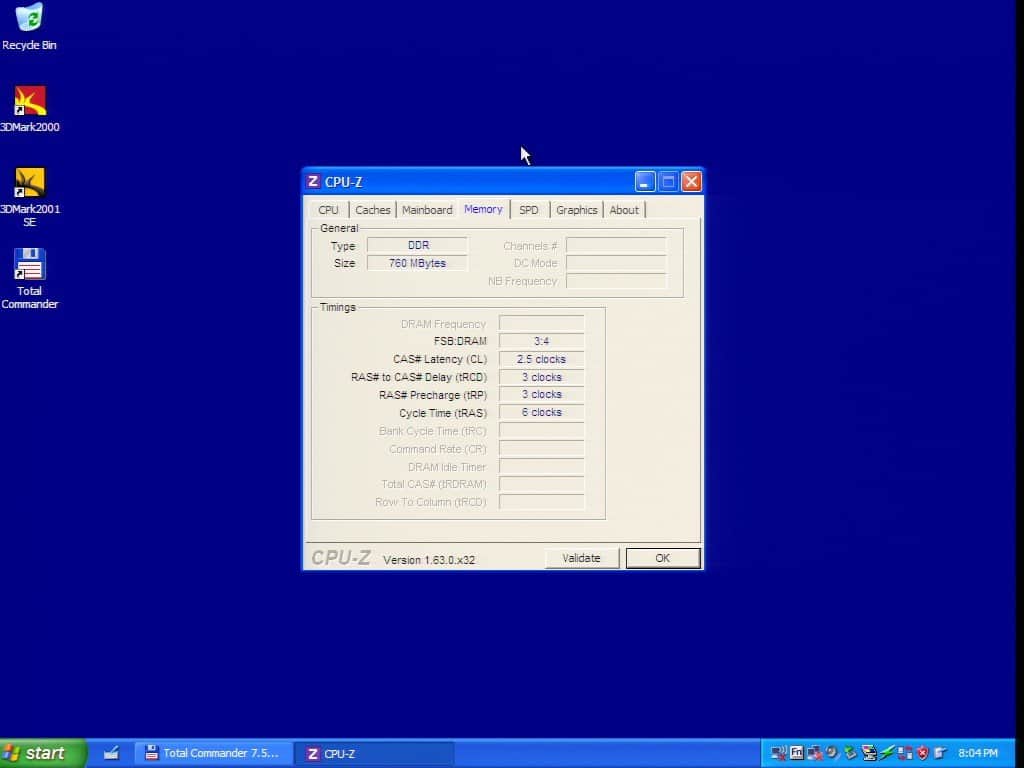Screen dimensions: 1024x768
Task: Click the Show Desktop quick launch icon
Action: tap(111, 753)
